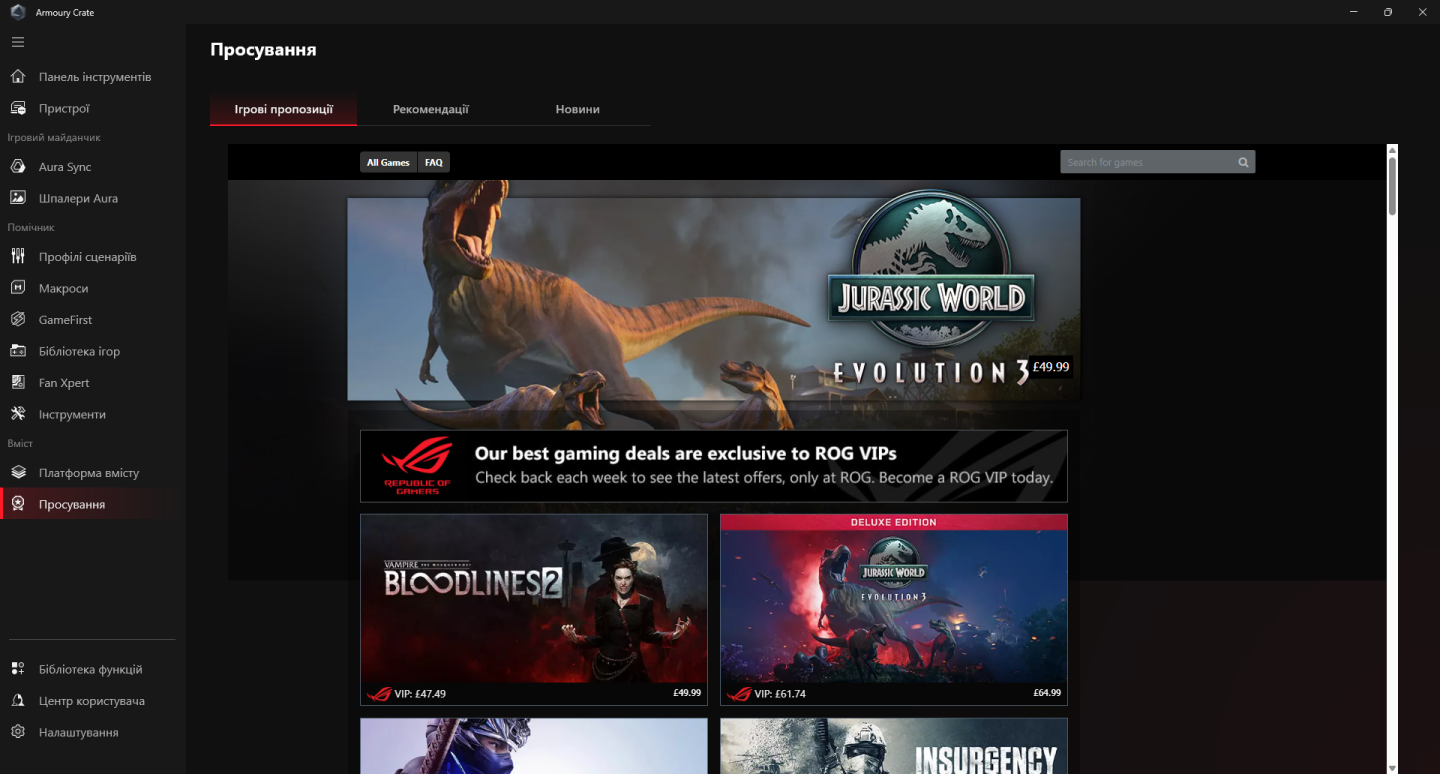This screenshot has width=1440, height=774.
Task: Click the ROG VIPs gaming deals banner
Action: point(714,466)
